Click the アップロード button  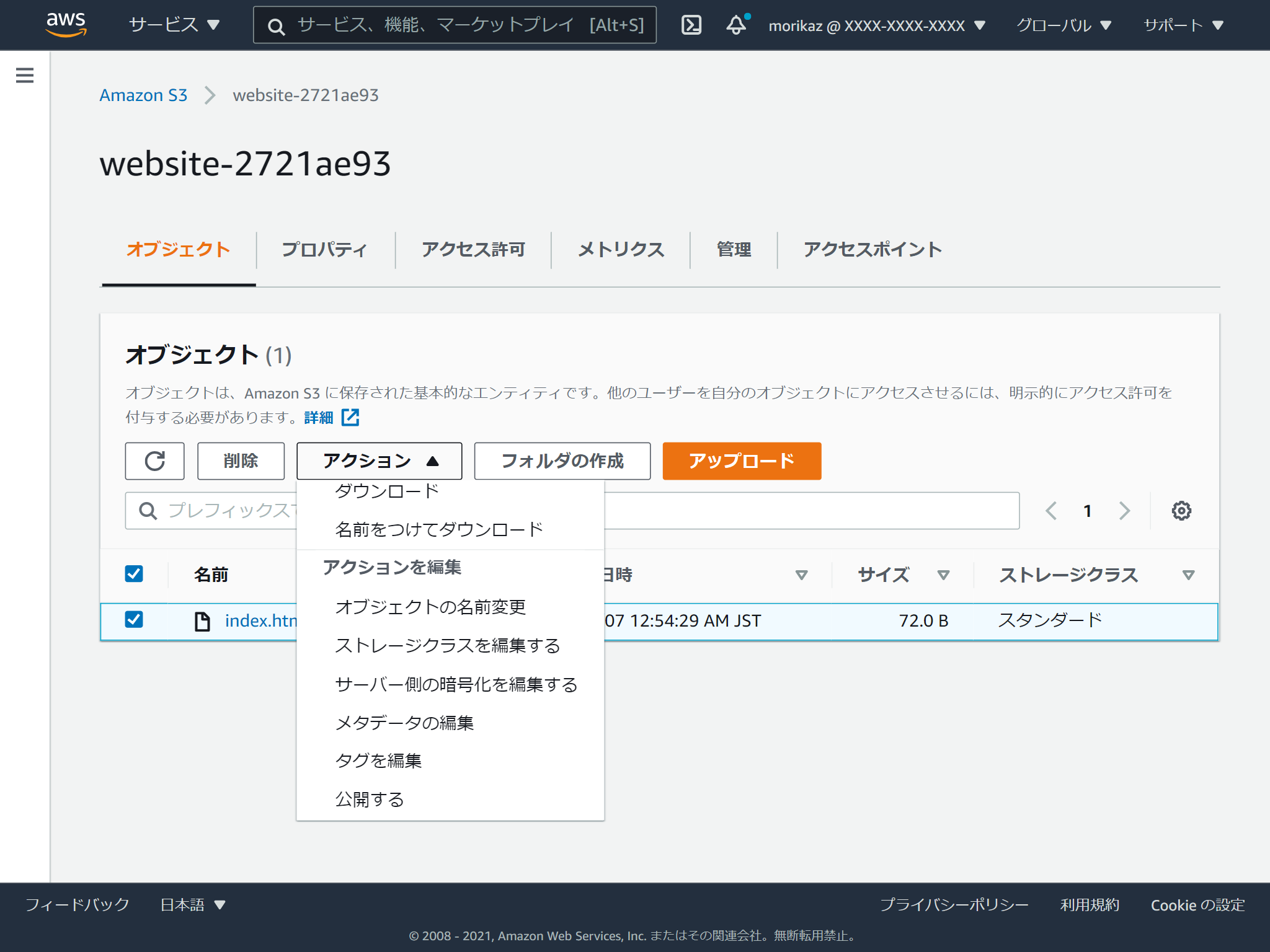[x=742, y=461]
